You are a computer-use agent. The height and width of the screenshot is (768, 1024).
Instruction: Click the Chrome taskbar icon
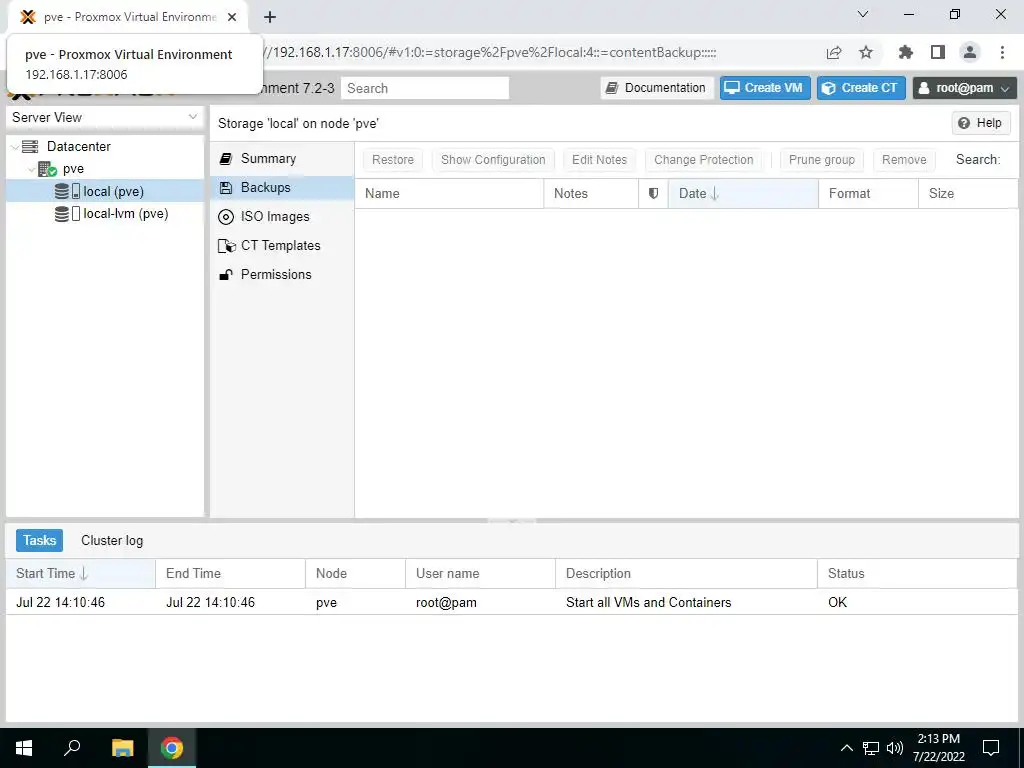[x=172, y=748]
